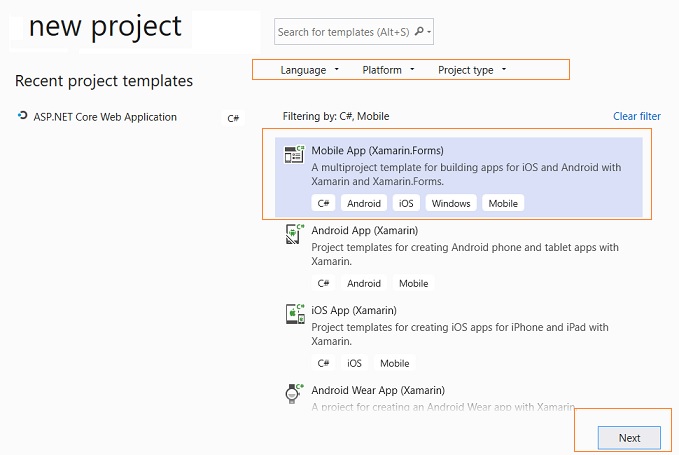The width and height of the screenshot is (679, 455).
Task: Click Mobile tag under Android App (Xamarin)
Action: 414,284
